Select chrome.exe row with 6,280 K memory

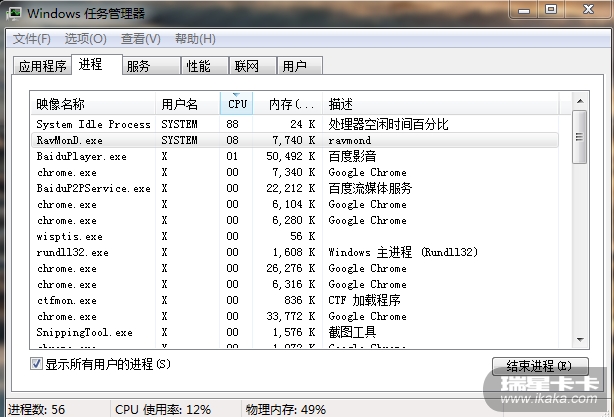(x=294, y=220)
